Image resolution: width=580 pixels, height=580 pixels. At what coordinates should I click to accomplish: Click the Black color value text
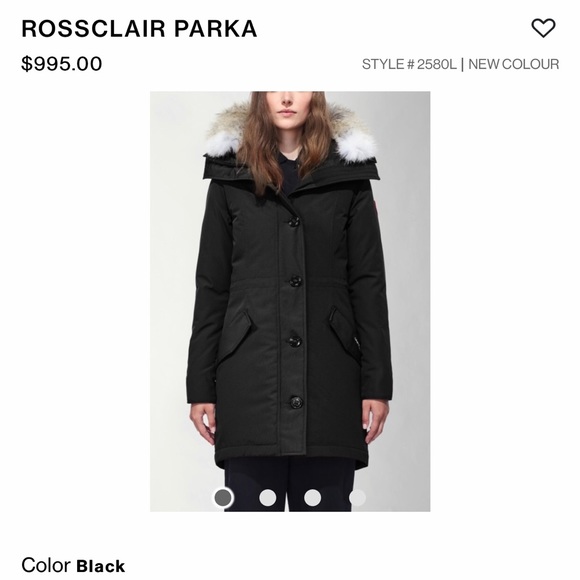(x=100, y=566)
